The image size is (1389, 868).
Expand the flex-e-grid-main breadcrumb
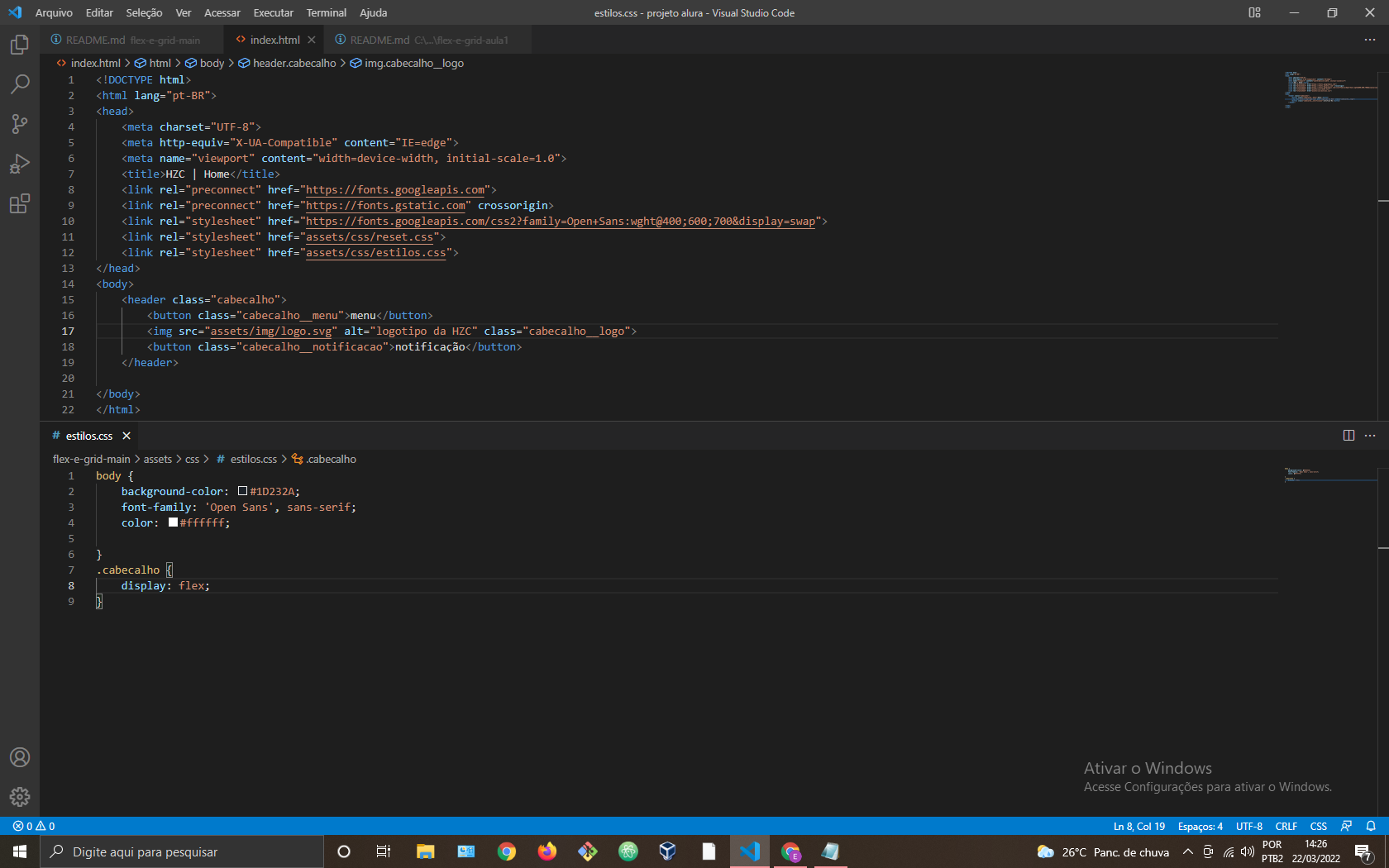pos(92,459)
